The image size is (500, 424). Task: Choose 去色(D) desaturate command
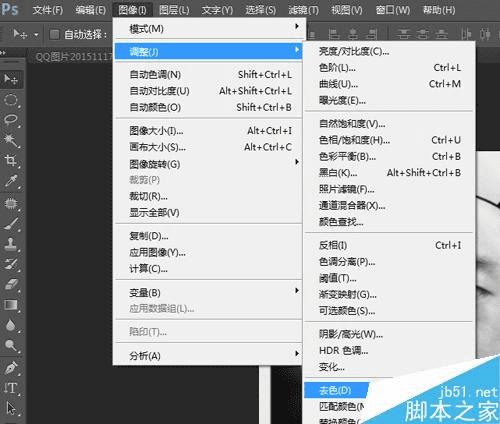point(337,390)
